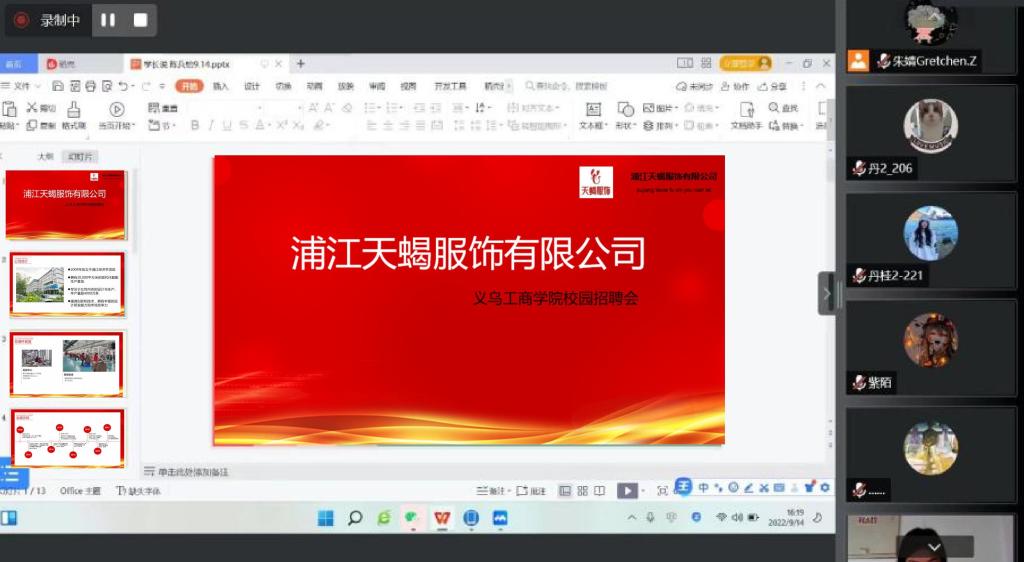Expand the 文件 file menu
Screen dimensions: 1024x562
[21, 87]
